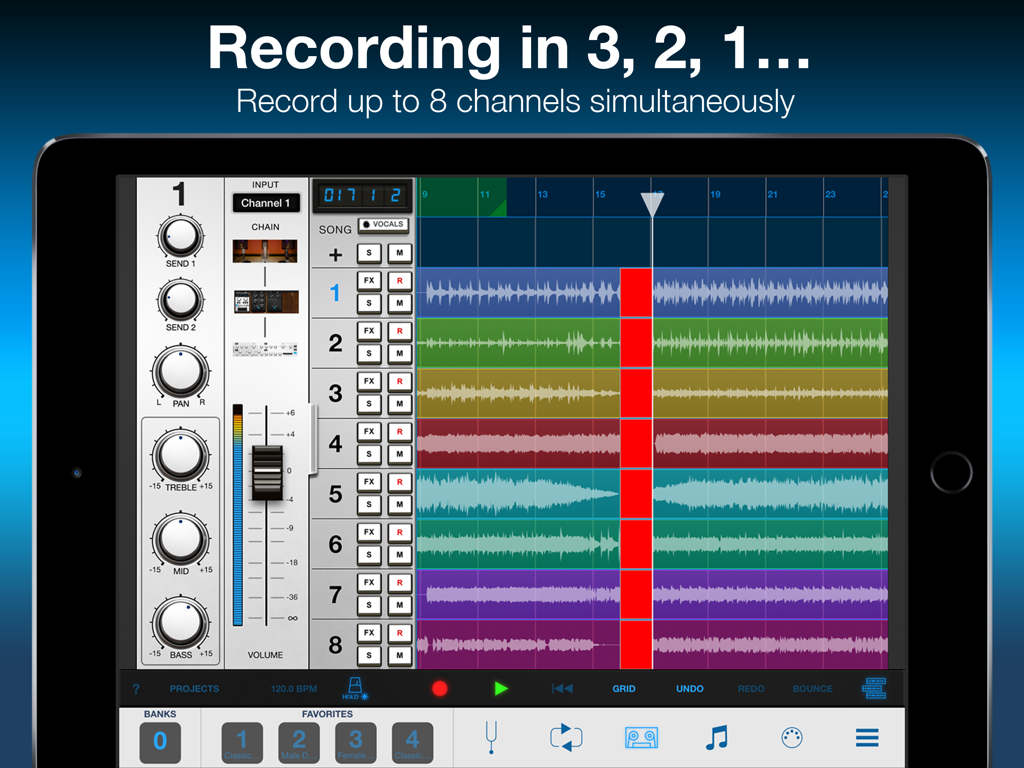Select the cassette recorder icon
Viewport: 1024px width, 768px height.
[x=641, y=738]
